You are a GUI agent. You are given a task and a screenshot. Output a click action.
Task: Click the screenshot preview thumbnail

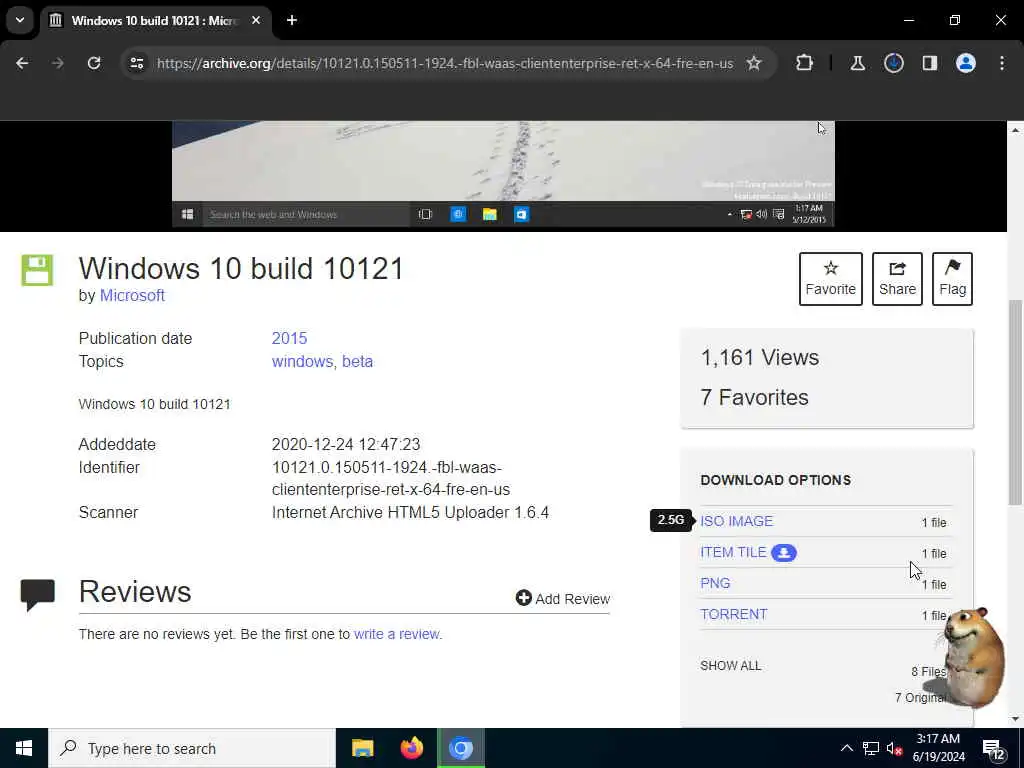[503, 174]
